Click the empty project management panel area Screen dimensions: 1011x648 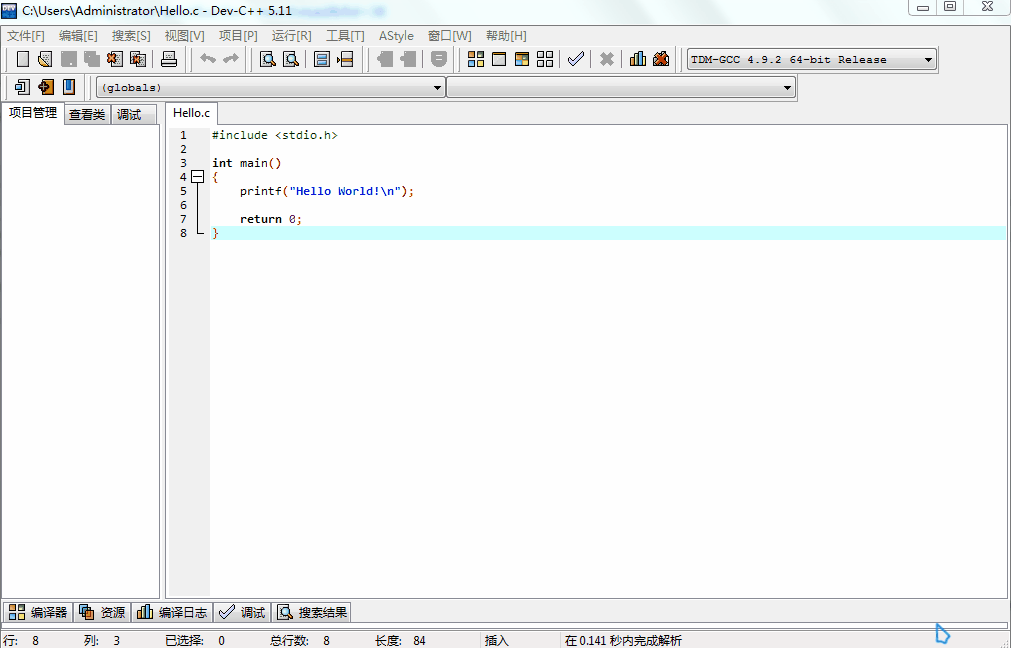click(81, 361)
